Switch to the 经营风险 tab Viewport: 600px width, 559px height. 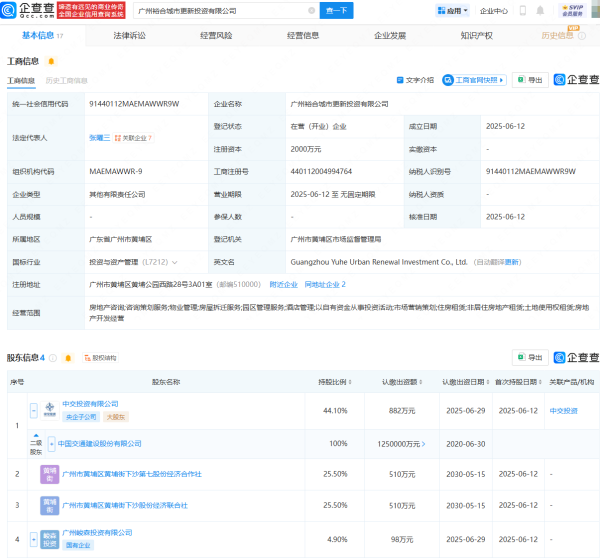(x=216, y=36)
